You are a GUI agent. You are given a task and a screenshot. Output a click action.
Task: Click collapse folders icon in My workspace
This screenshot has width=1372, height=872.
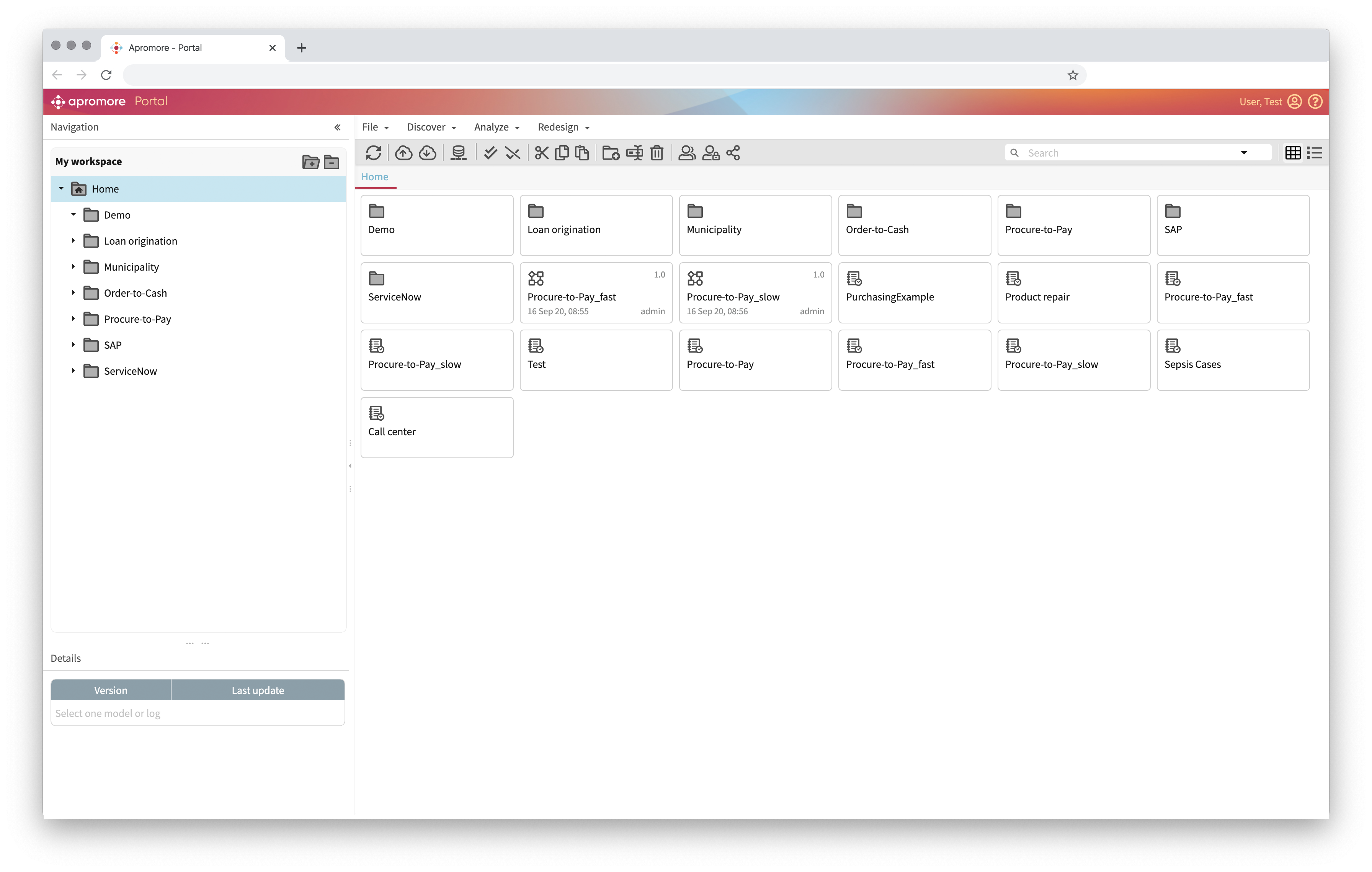tap(332, 162)
